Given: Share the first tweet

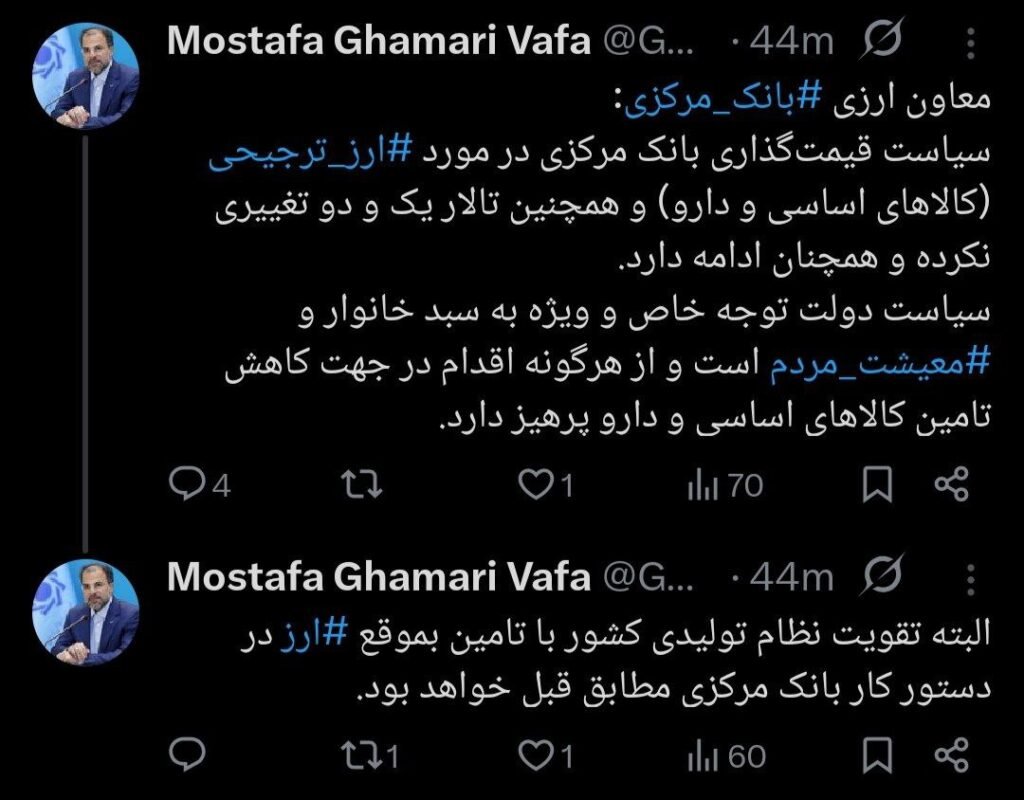Looking at the screenshot, I should pyautogui.click(x=952, y=485).
